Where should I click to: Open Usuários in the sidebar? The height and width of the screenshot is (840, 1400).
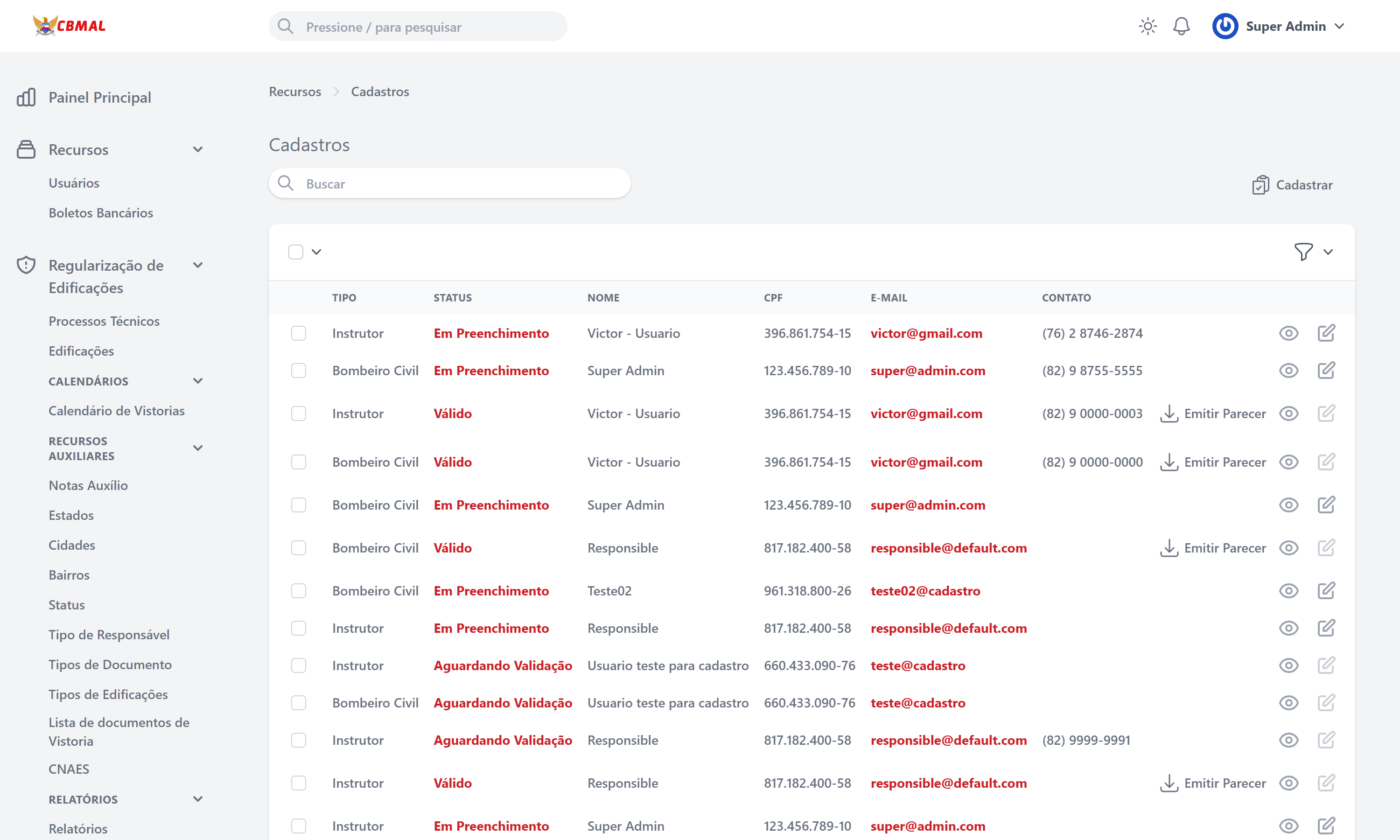point(74,183)
